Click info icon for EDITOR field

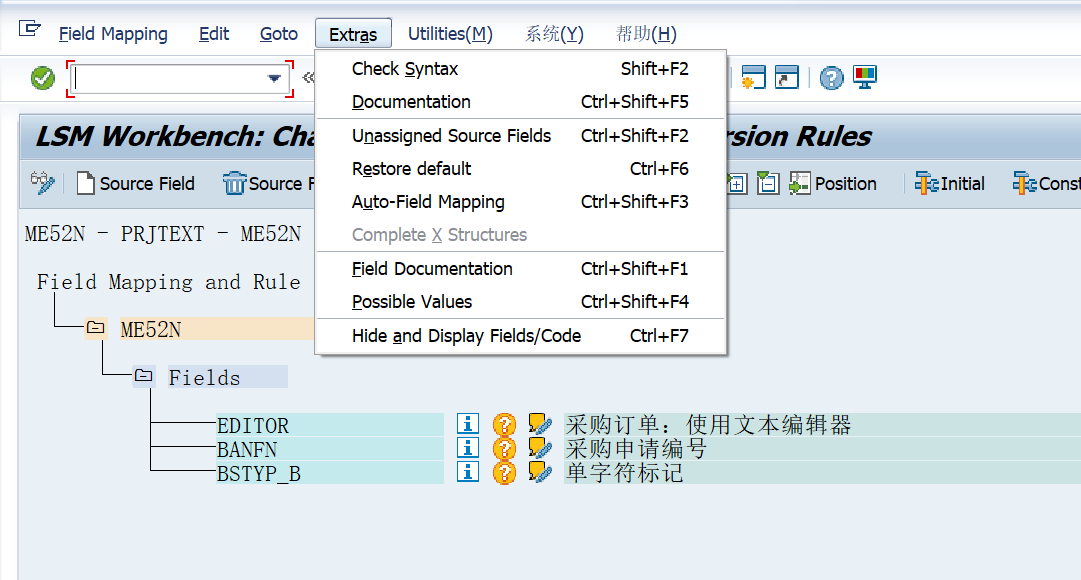(467, 423)
